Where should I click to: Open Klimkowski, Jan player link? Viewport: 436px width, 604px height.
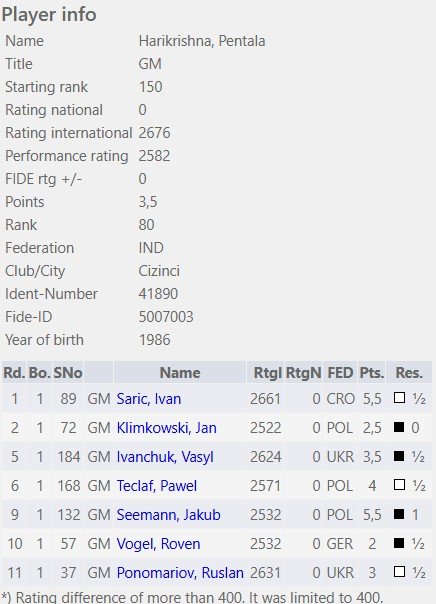[166, 428]
